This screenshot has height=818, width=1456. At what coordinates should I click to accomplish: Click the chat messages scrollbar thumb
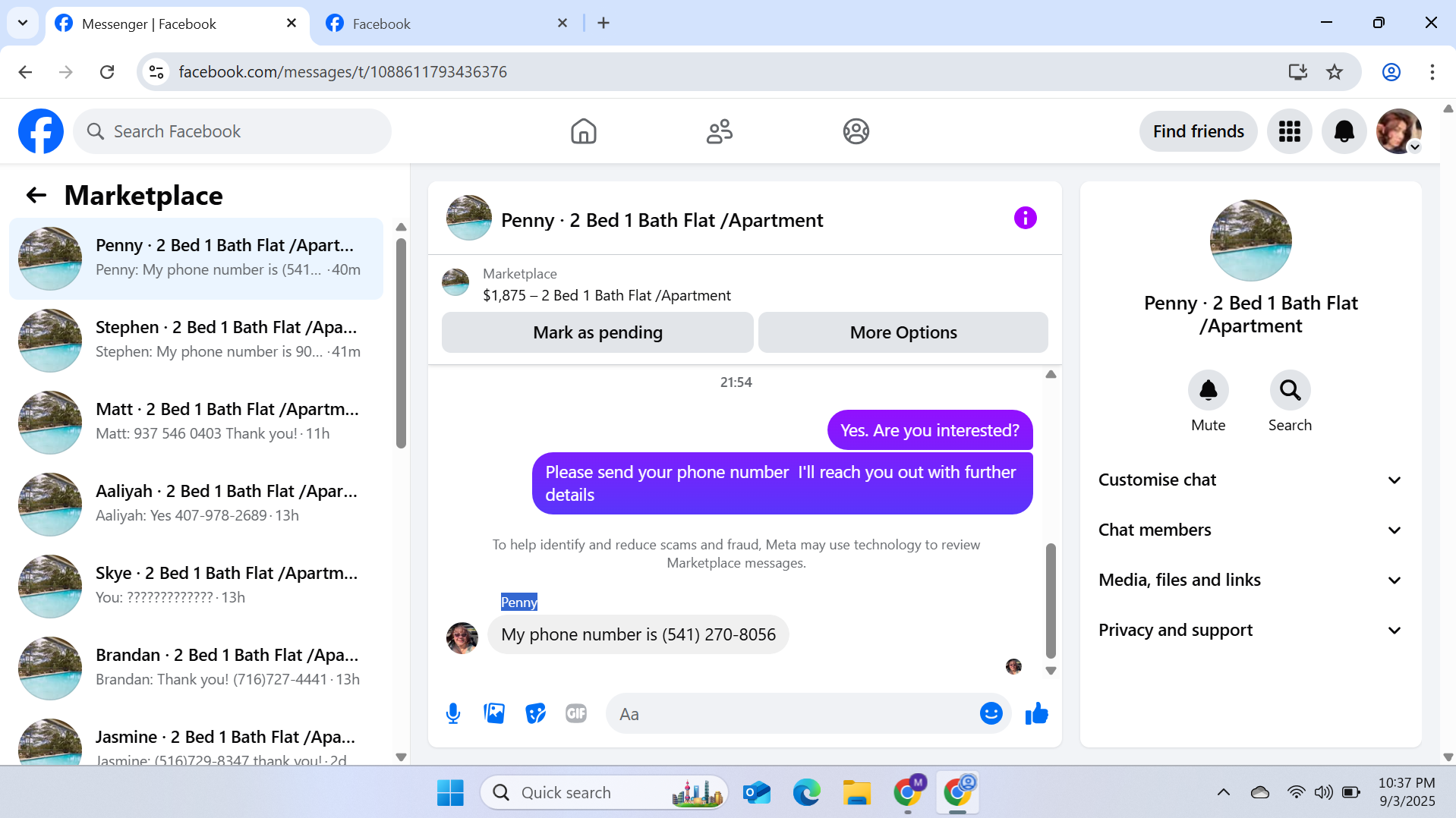pos(1051,600)
